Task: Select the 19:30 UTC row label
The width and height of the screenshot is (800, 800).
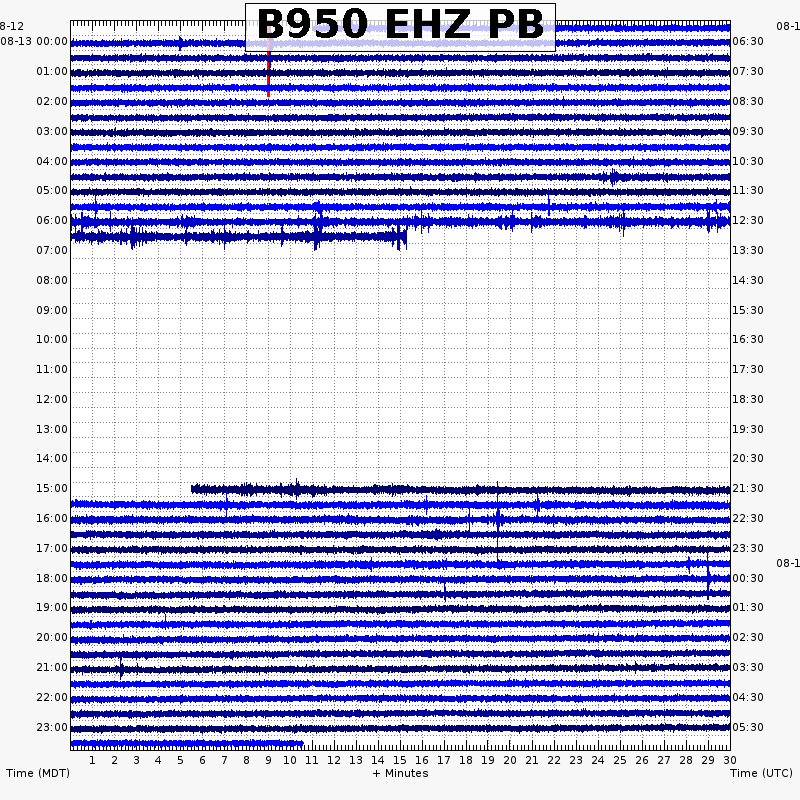Action: point(748,430)
